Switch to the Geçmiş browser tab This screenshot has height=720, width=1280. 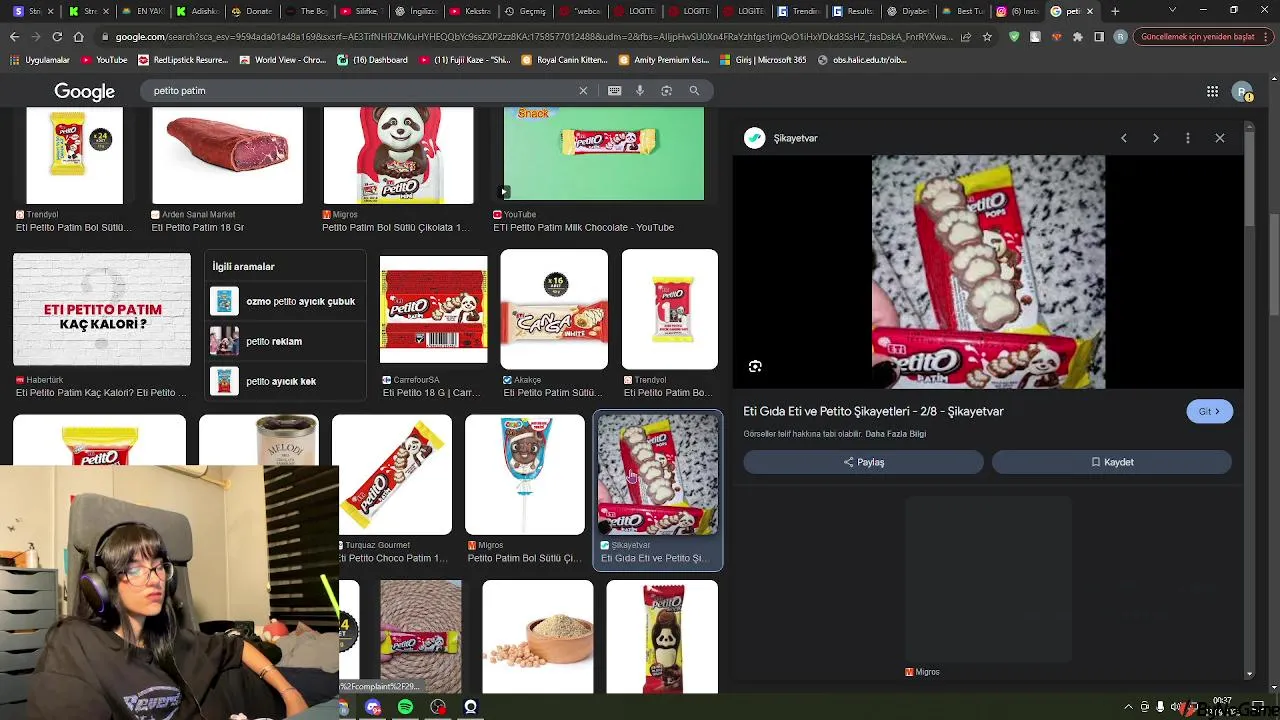click(x=524, y=11)
